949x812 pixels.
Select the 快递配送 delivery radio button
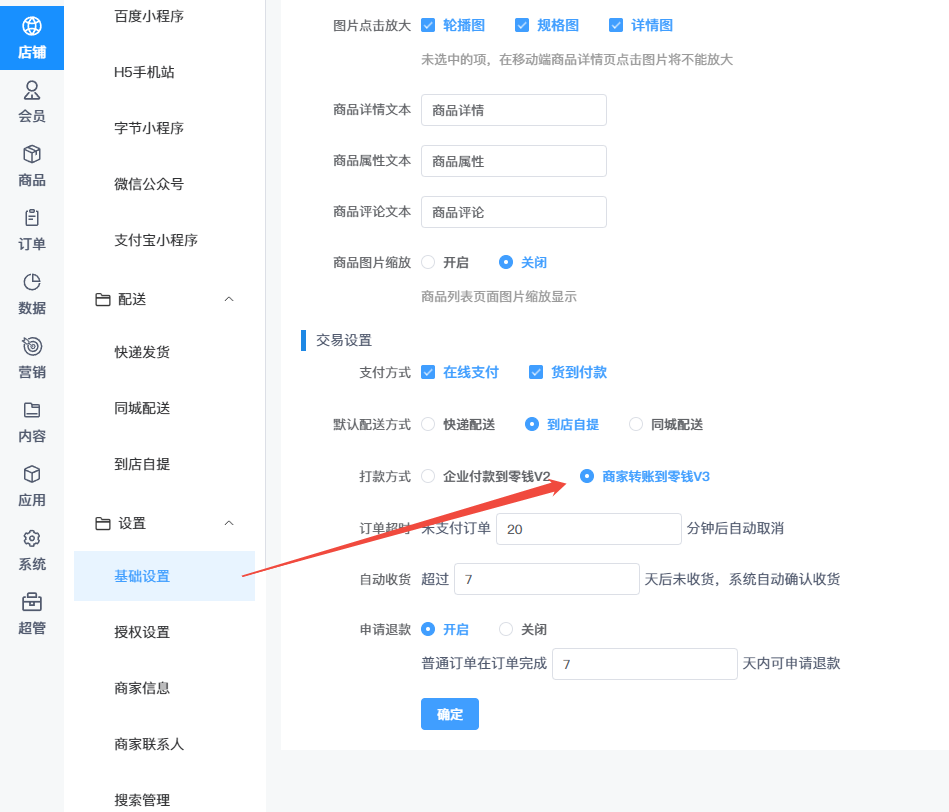(x=428, y=424)
